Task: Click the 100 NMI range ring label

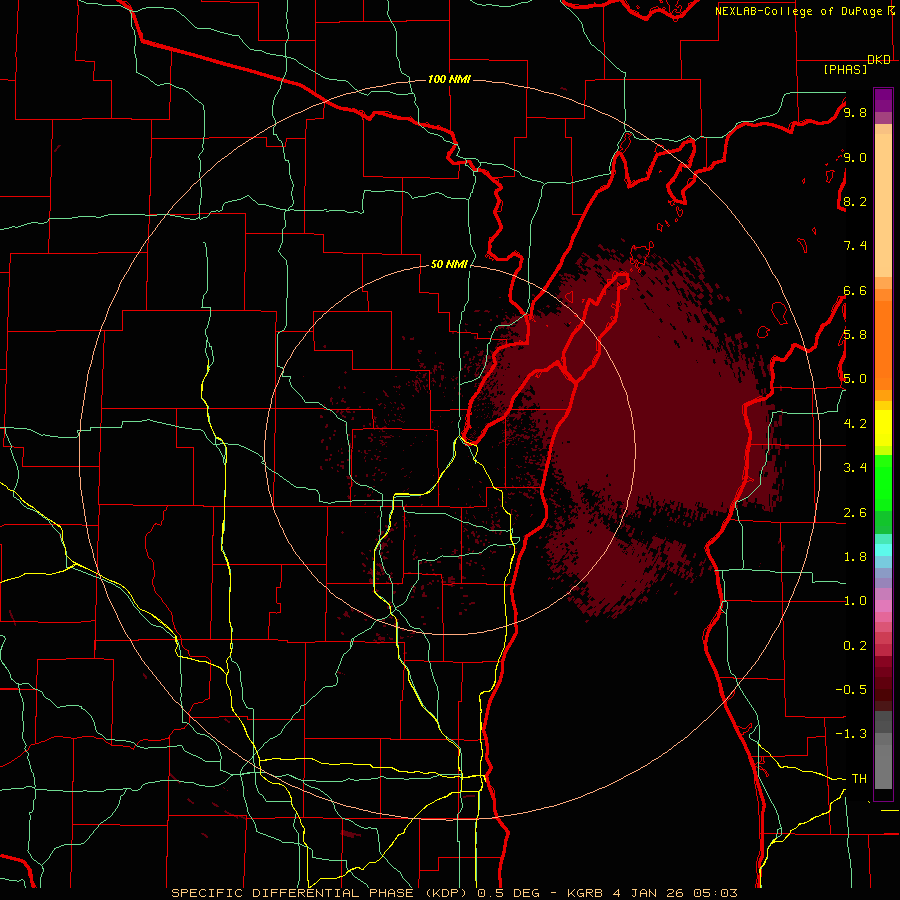Action: tap(449, 79)
